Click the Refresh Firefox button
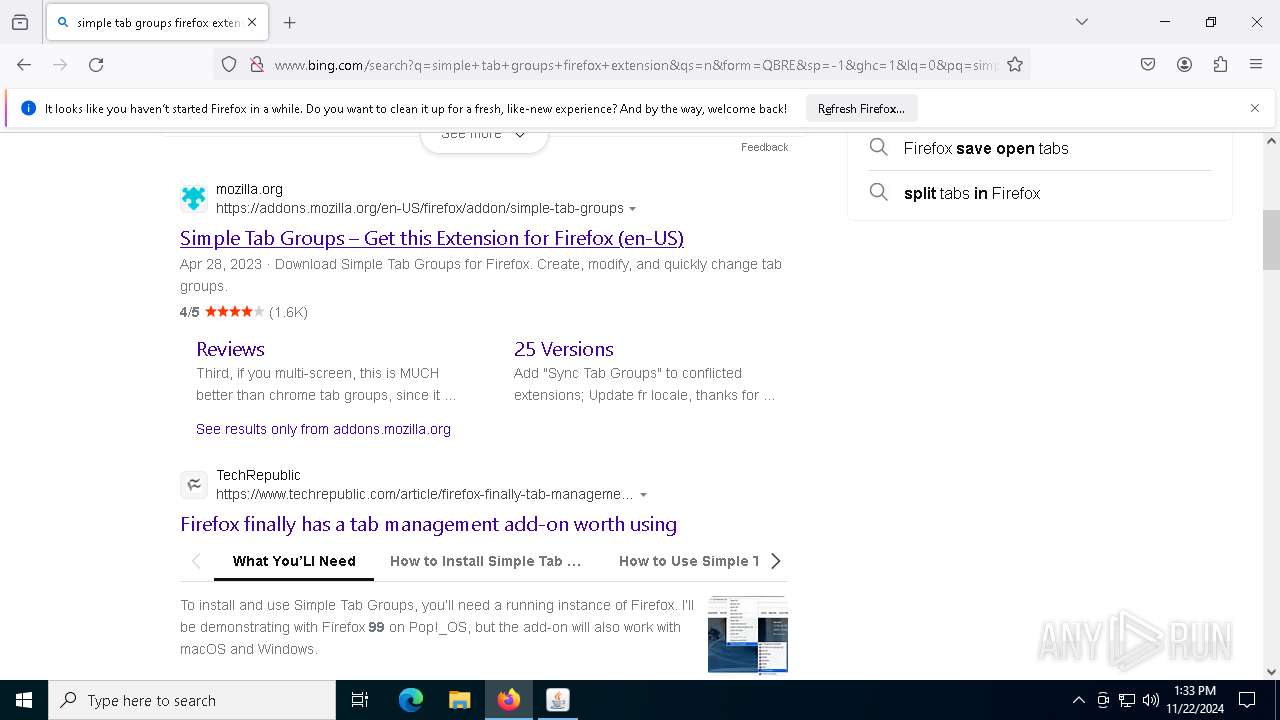 coord(861,108)
